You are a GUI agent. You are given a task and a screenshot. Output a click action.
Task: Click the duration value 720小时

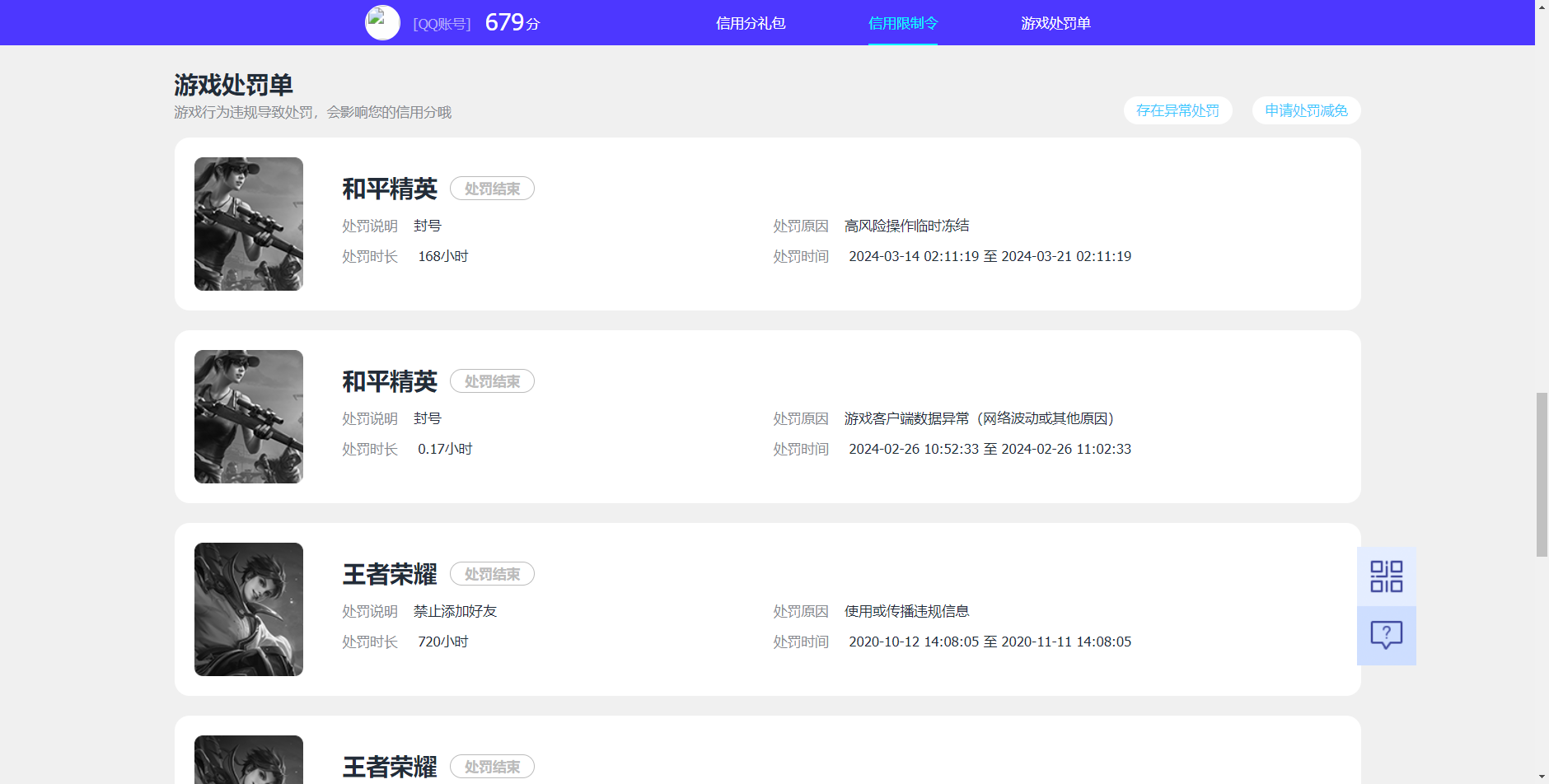[x=443, y=642]
